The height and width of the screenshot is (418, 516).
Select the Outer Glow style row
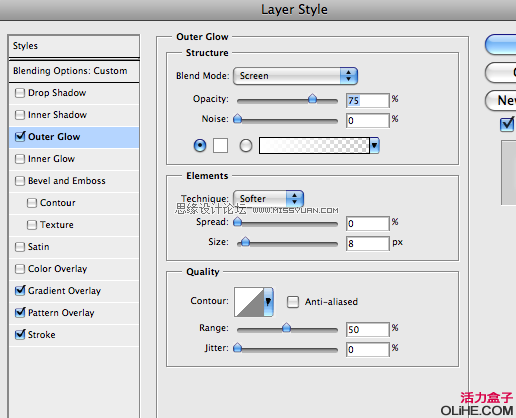click(74, 137)
